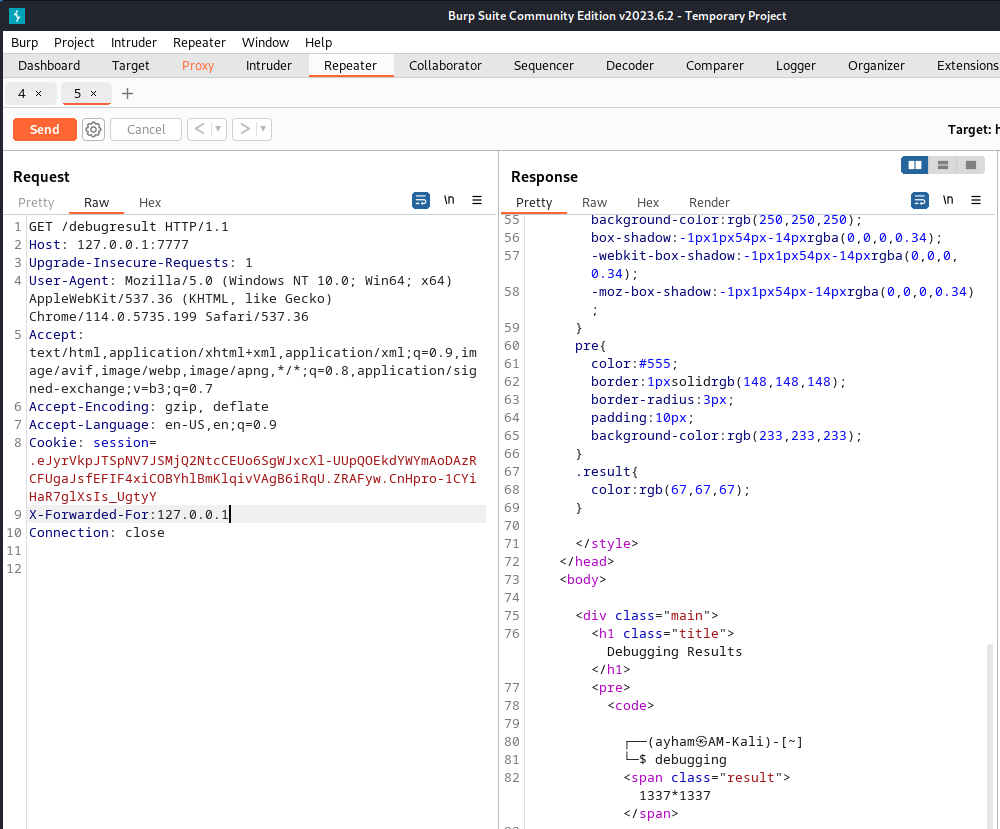Add a new Repeater tab
Image resolution: width=1000 pixels, height=829 pixels.
(x=128, y=94)
